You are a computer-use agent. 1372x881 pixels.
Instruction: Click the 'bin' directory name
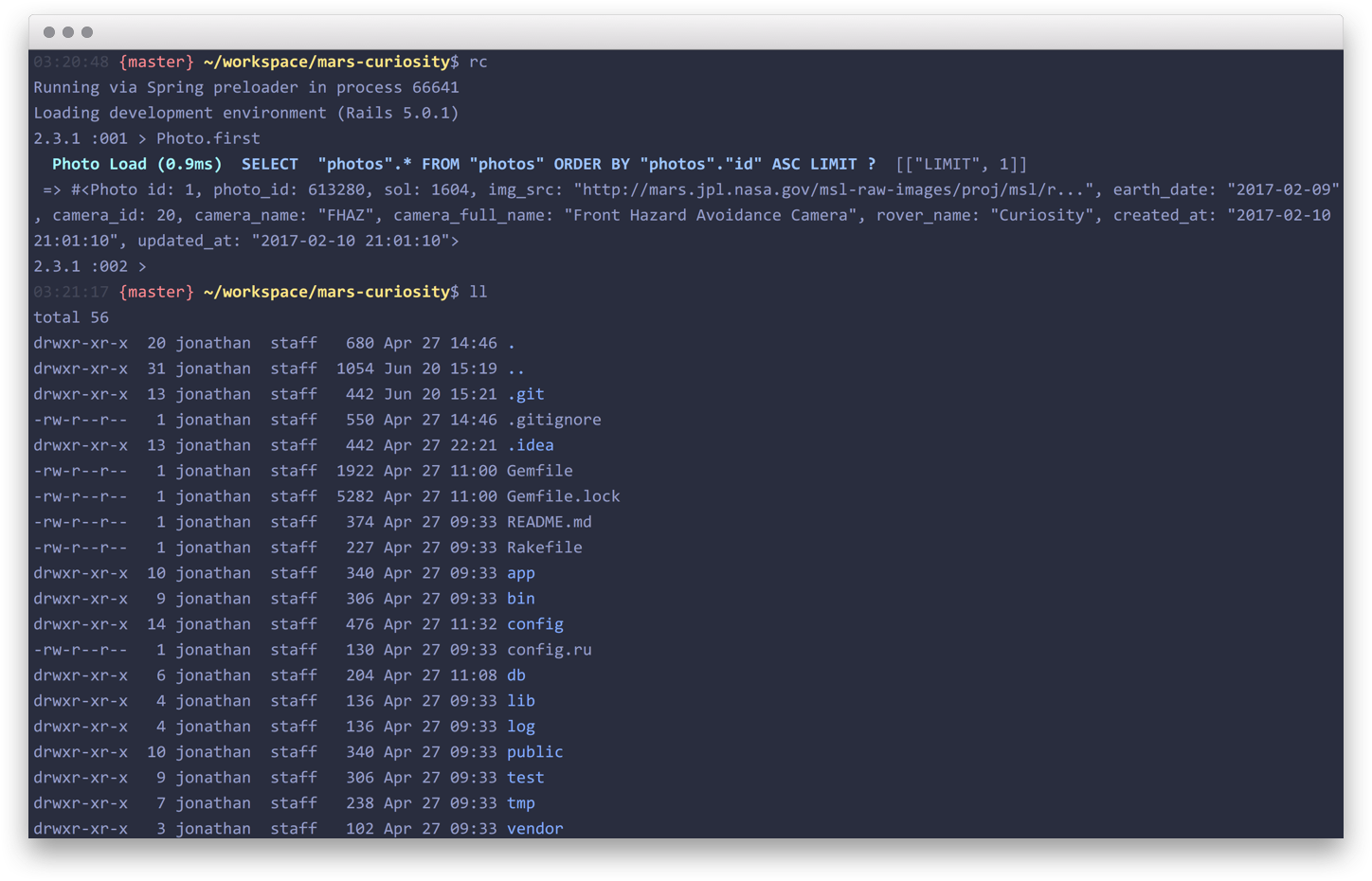coord(521,599)
